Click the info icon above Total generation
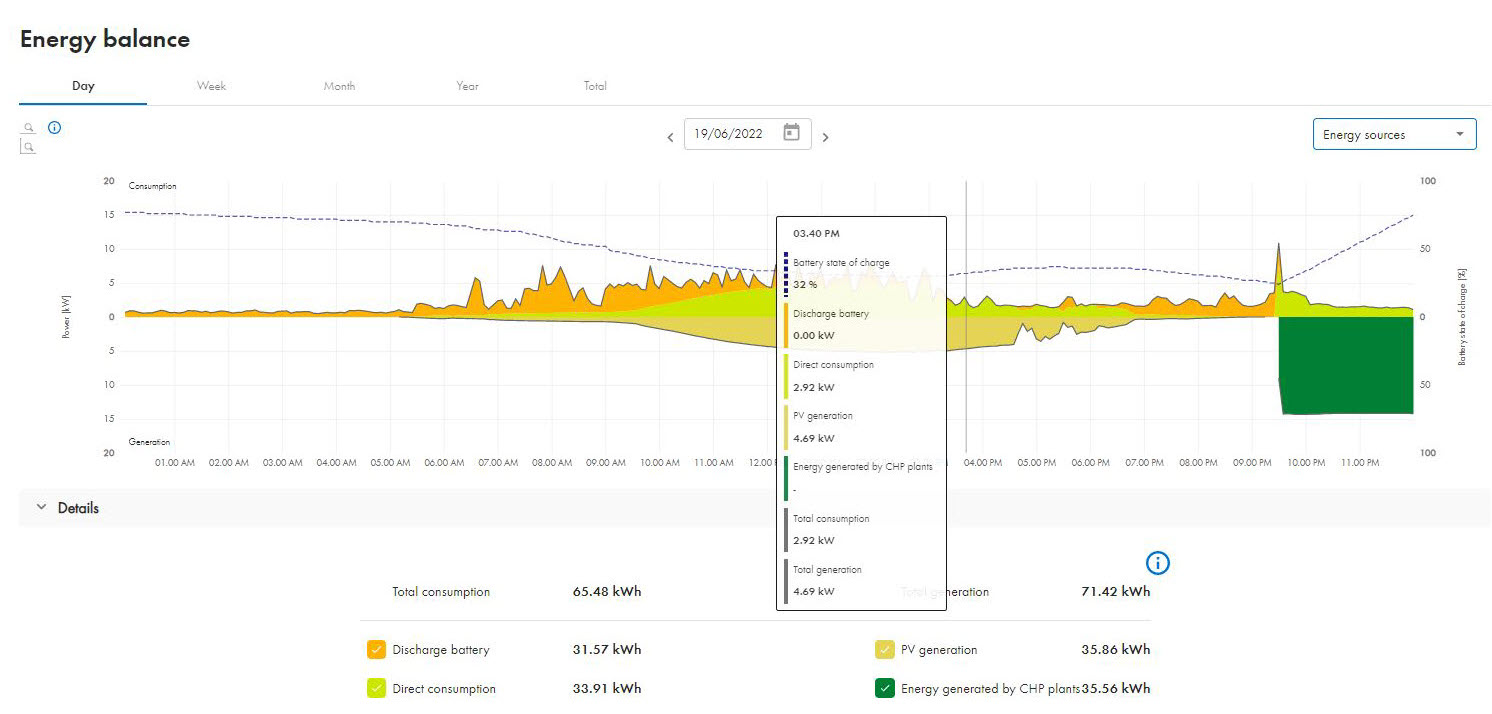The width and height of the screenshot is (1492, 714). (1157, 563)
